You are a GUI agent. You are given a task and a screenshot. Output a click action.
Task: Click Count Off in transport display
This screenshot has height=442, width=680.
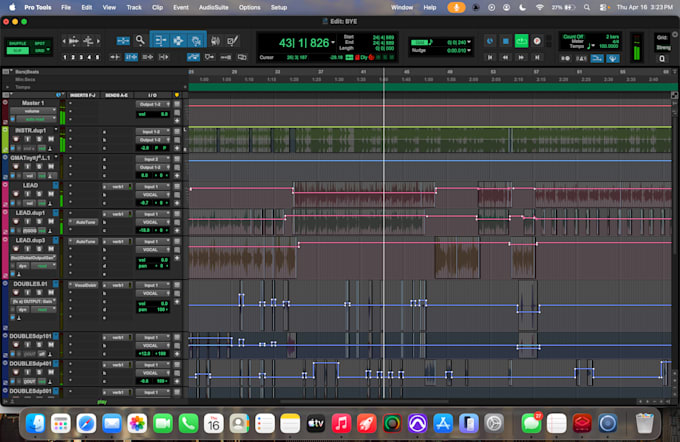point(573,37)
